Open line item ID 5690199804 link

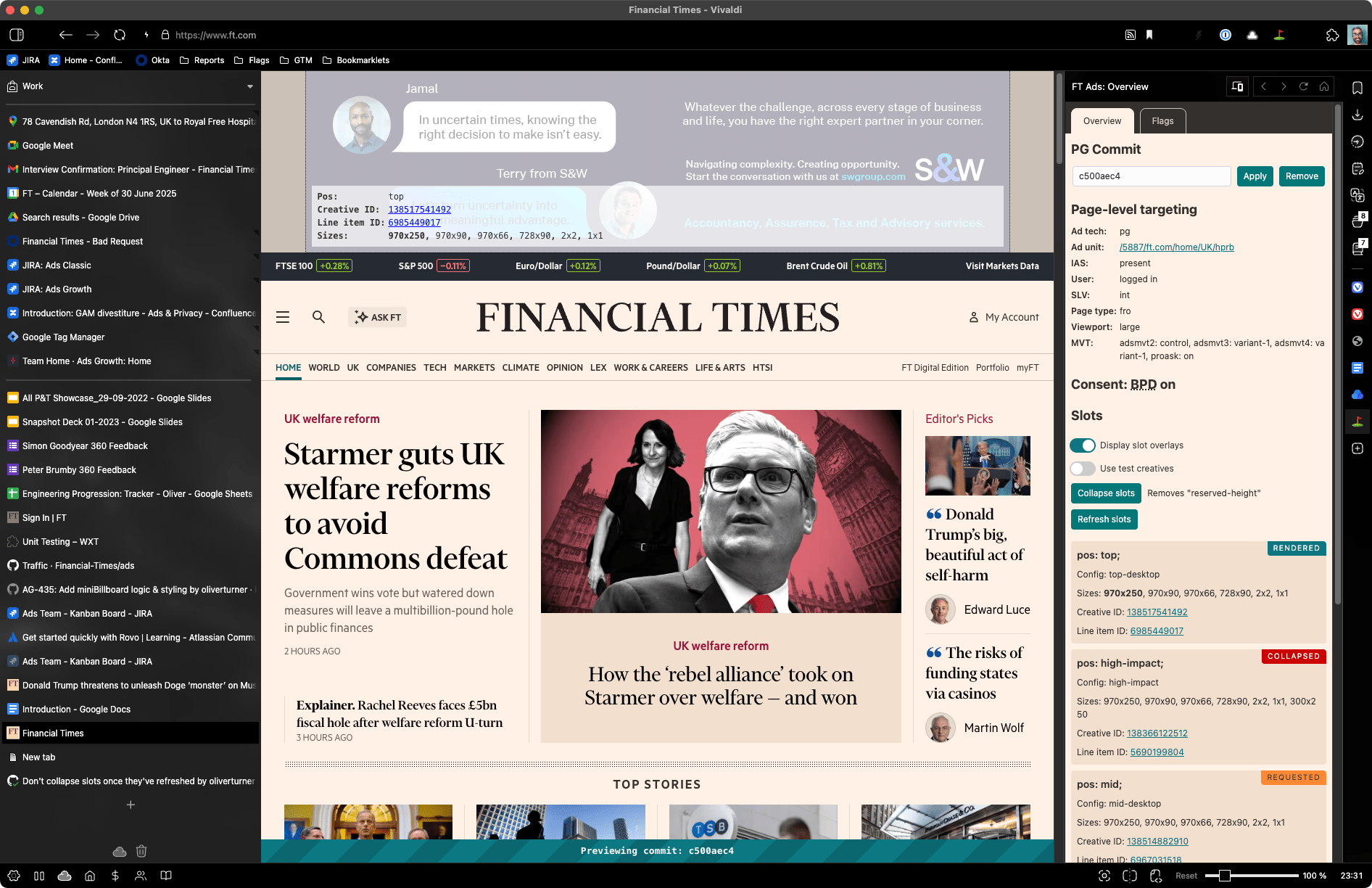(1157, 752)
